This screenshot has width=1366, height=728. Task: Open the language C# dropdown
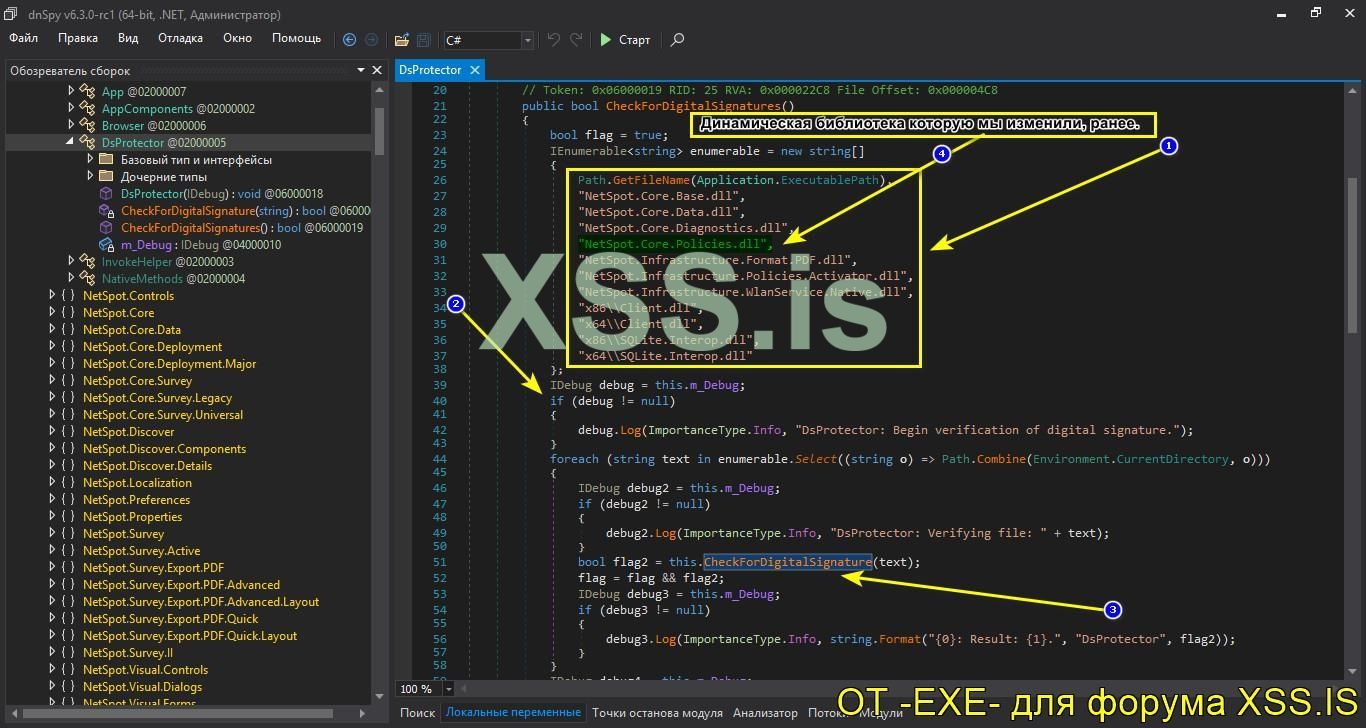coord(527,40)
